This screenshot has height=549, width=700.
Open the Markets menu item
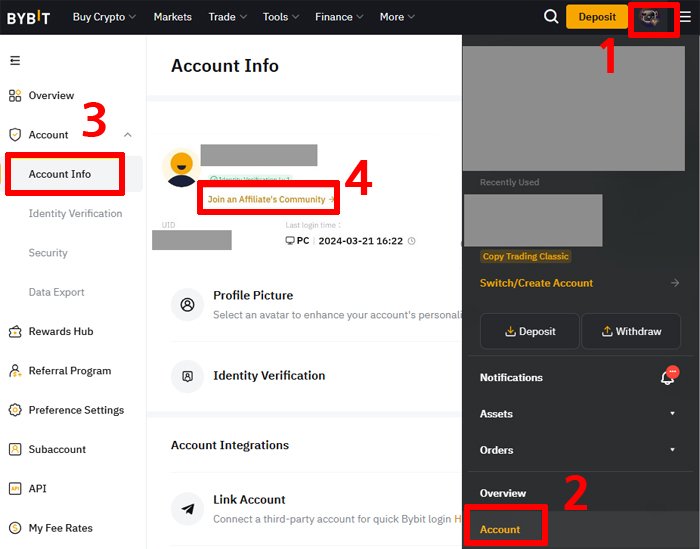[x=172, y=17]
